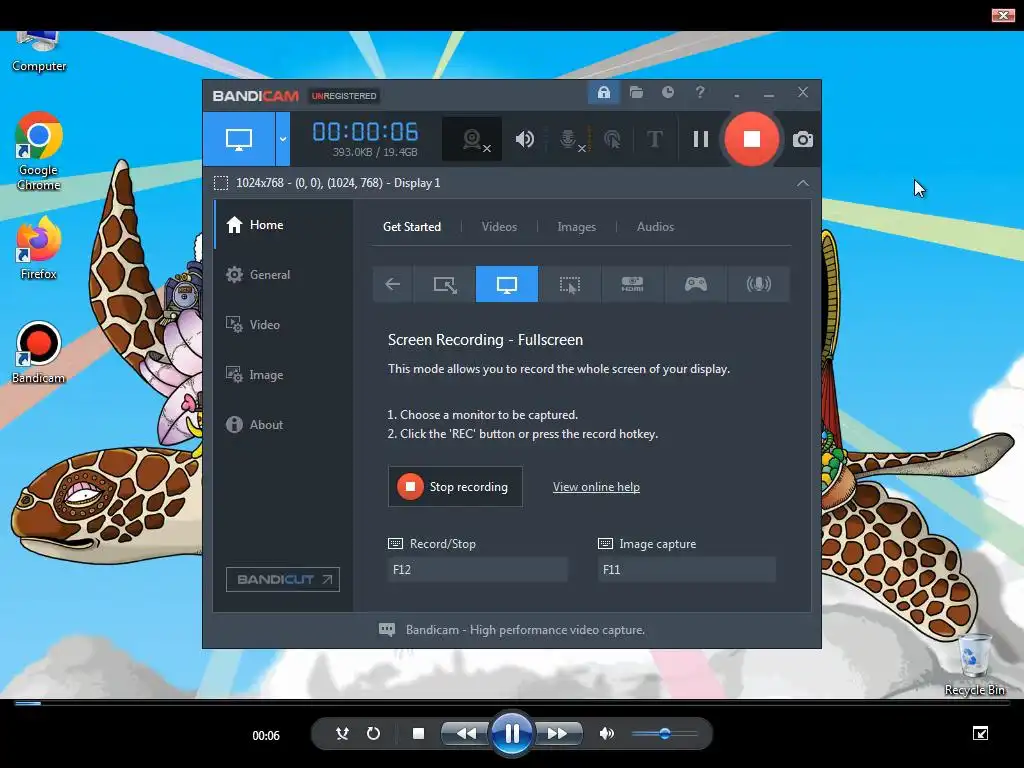Click the Bandicam status message icon
1024x768 pixels.
387,630
